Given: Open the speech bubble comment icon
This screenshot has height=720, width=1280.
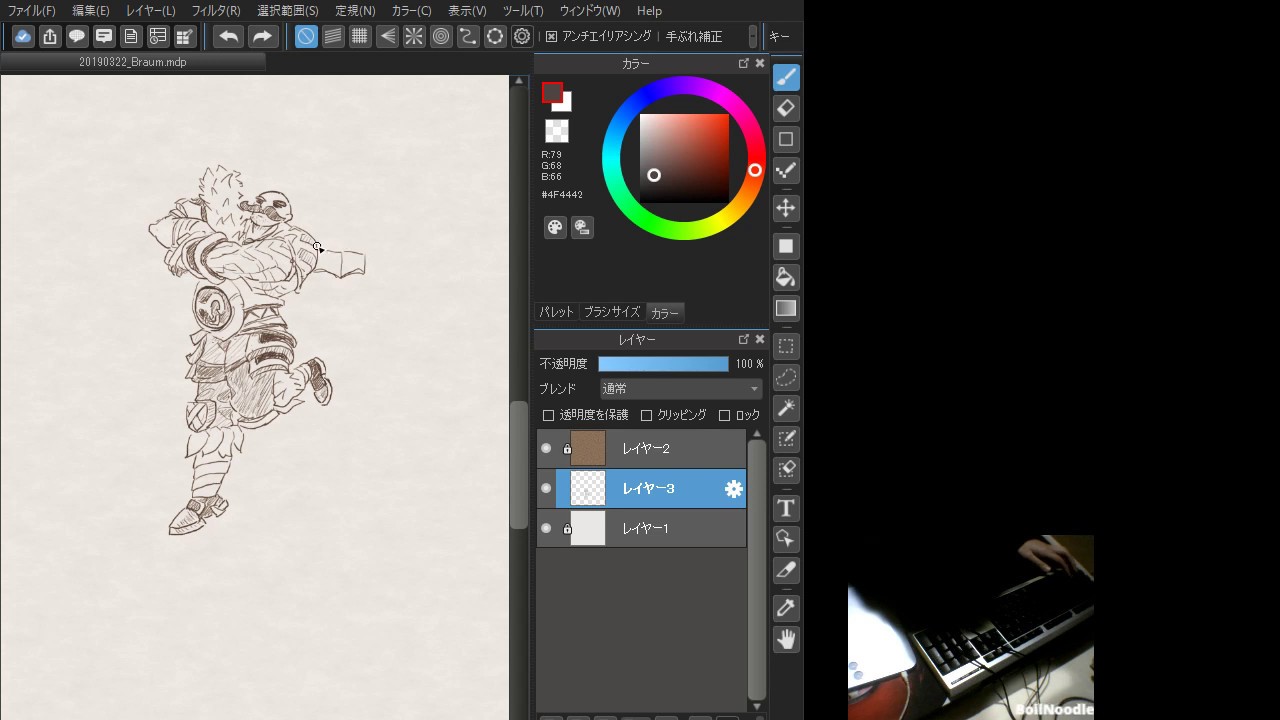Looking at the screenshot, I should coord(77,37).
